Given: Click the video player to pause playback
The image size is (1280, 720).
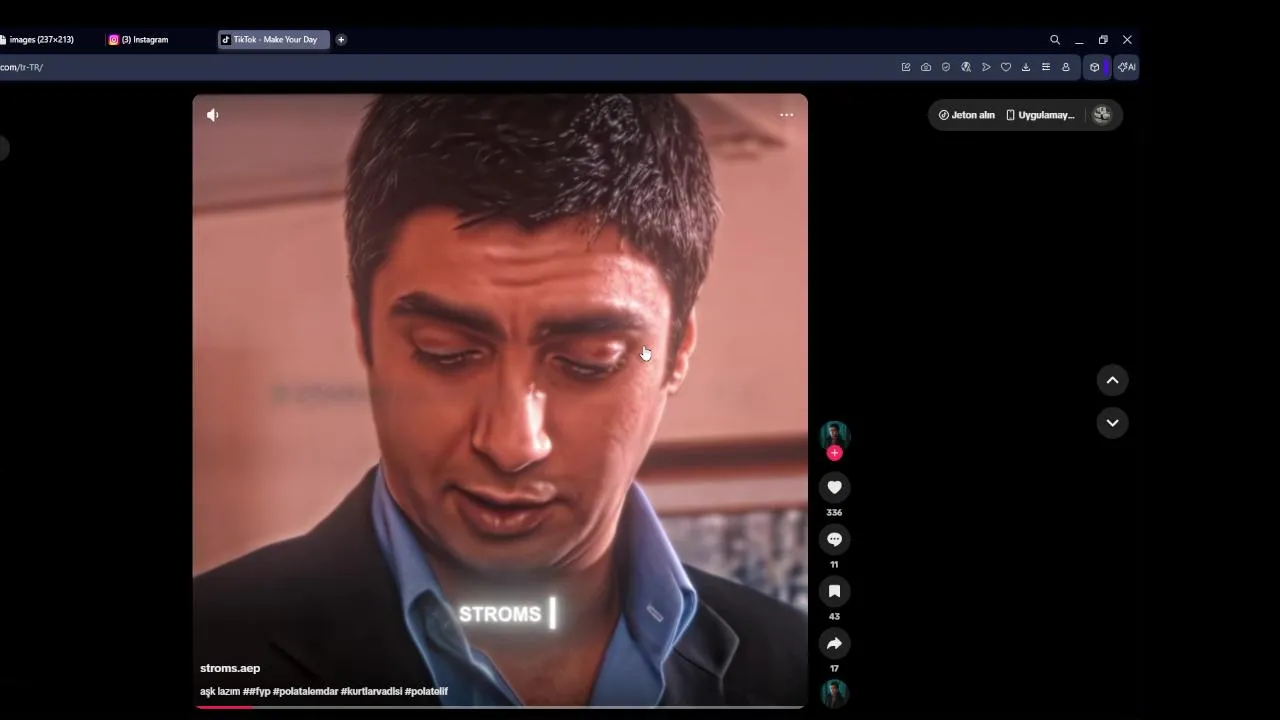Looking at the screenshot, I should [500, 400].
